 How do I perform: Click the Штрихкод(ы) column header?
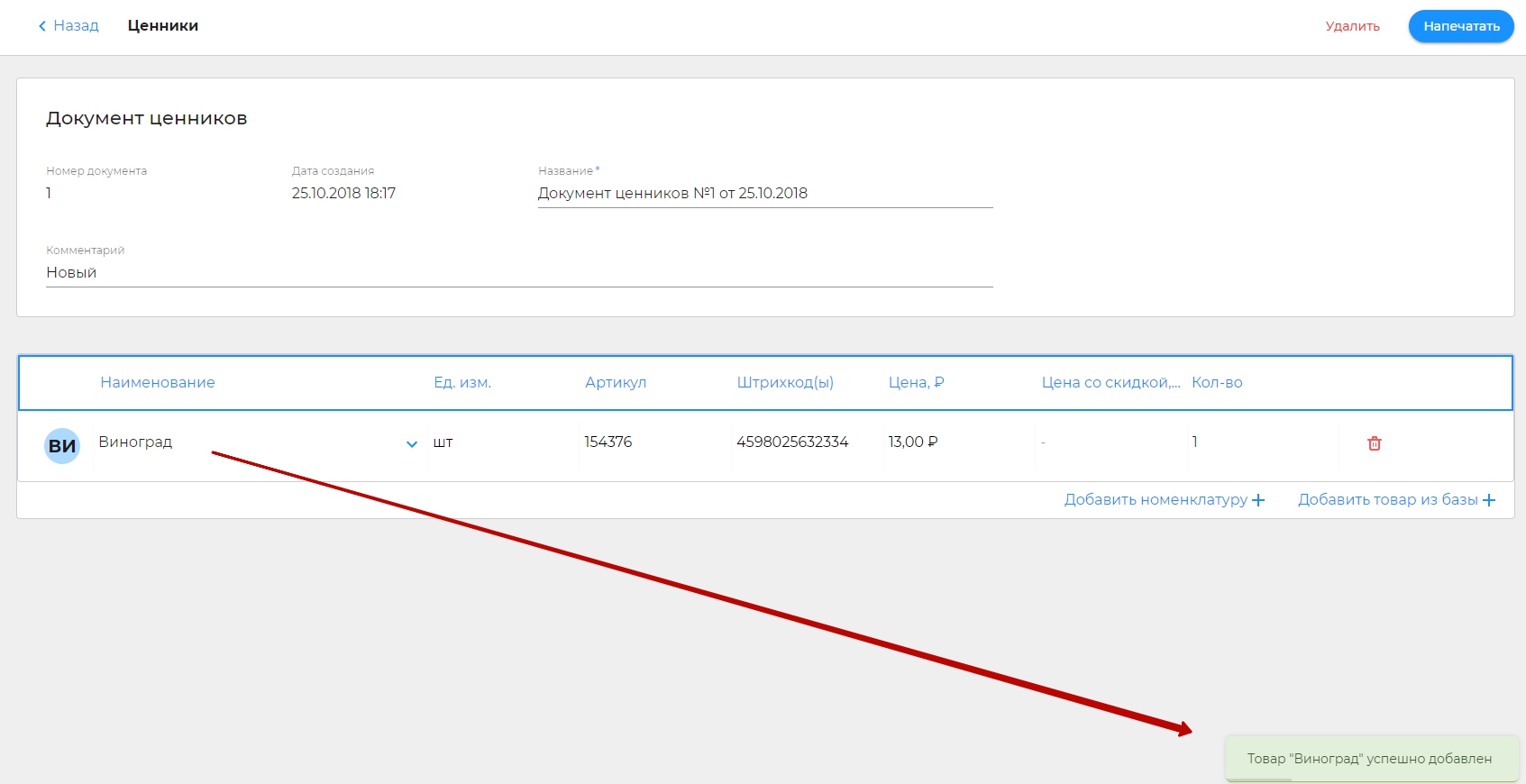(785, 382)
